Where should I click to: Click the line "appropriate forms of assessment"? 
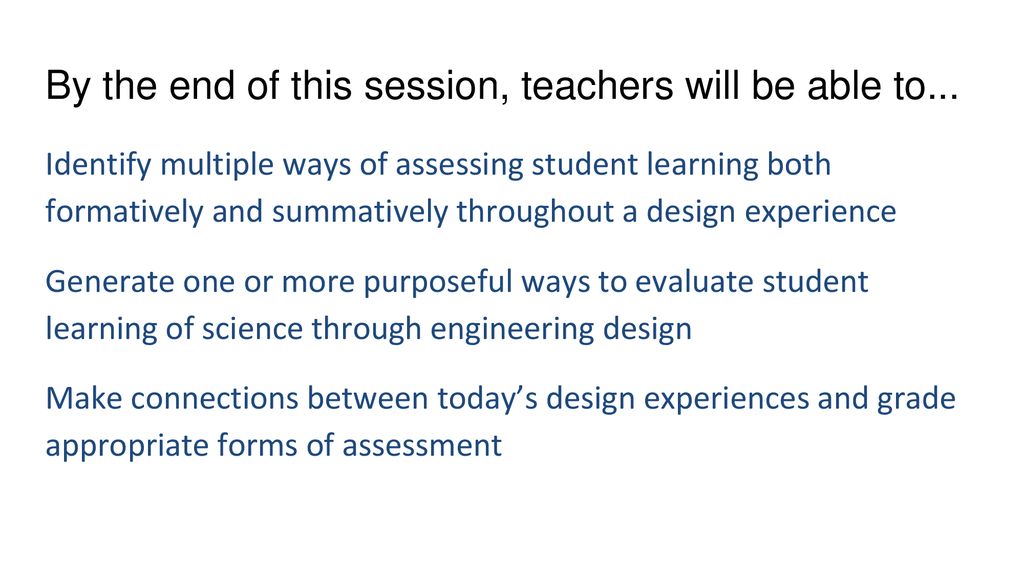274,447
